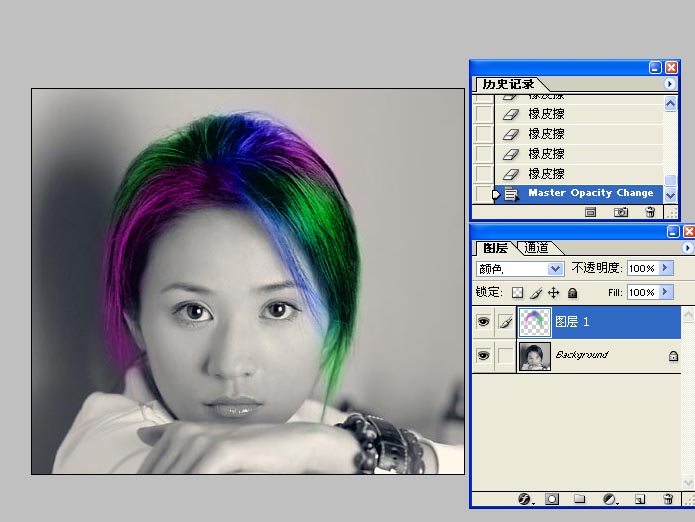Select the Background layer name
This screenshot has height=522, width=695.
[x=582, y=354]
